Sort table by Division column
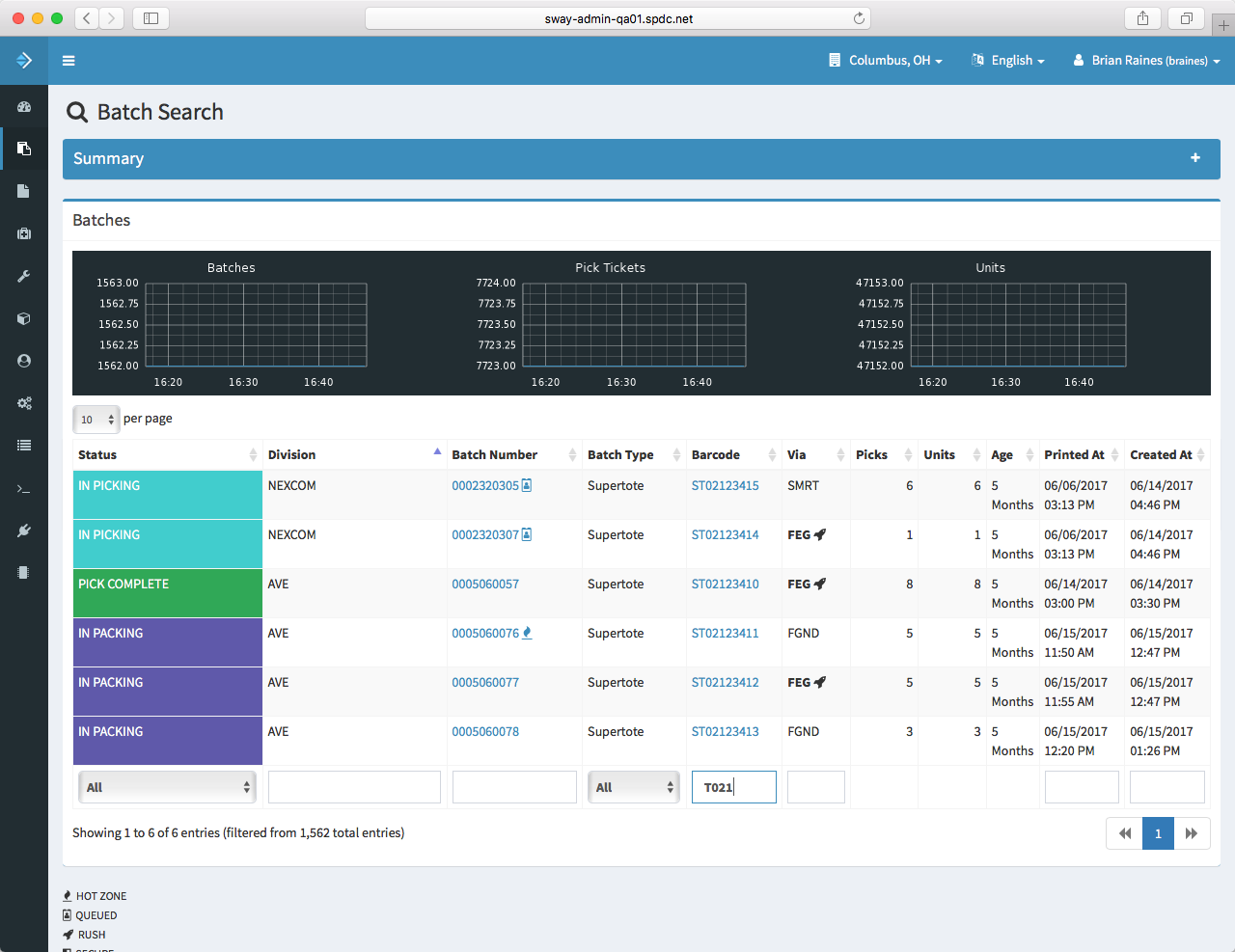This screenshot has width=1235, height=952. click(x=354, y=454)
